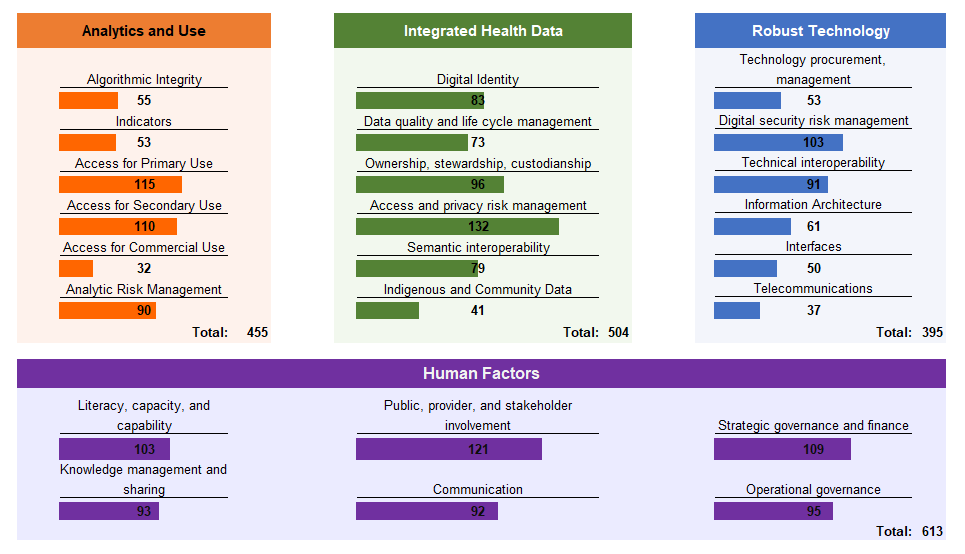Select the Analytic Risk Management bar
Screen dimensions: 965x554
point(107,311)
